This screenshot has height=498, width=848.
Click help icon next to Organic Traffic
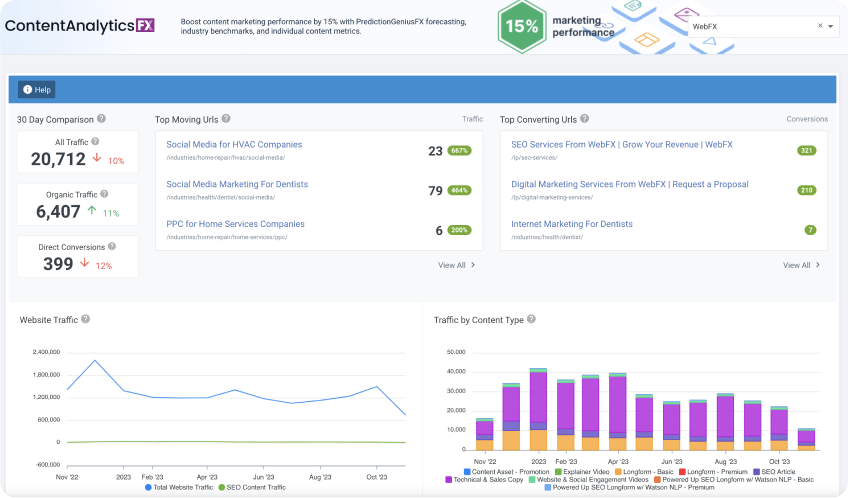click(104, 194)
